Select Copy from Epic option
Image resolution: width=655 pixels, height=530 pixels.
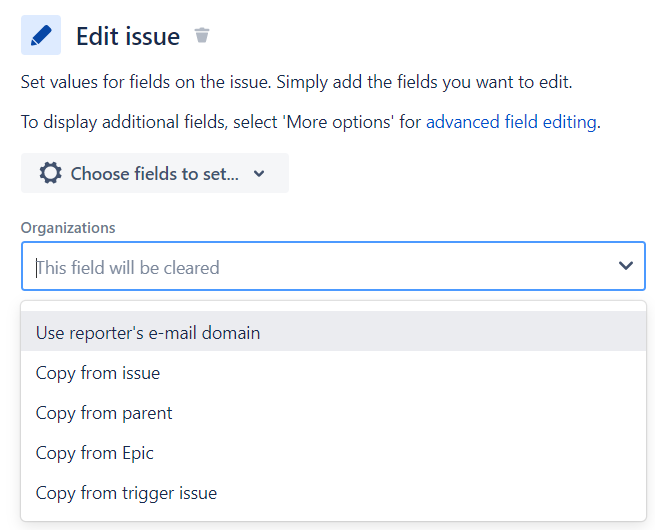pyautogui.click(x=333, y=453)
